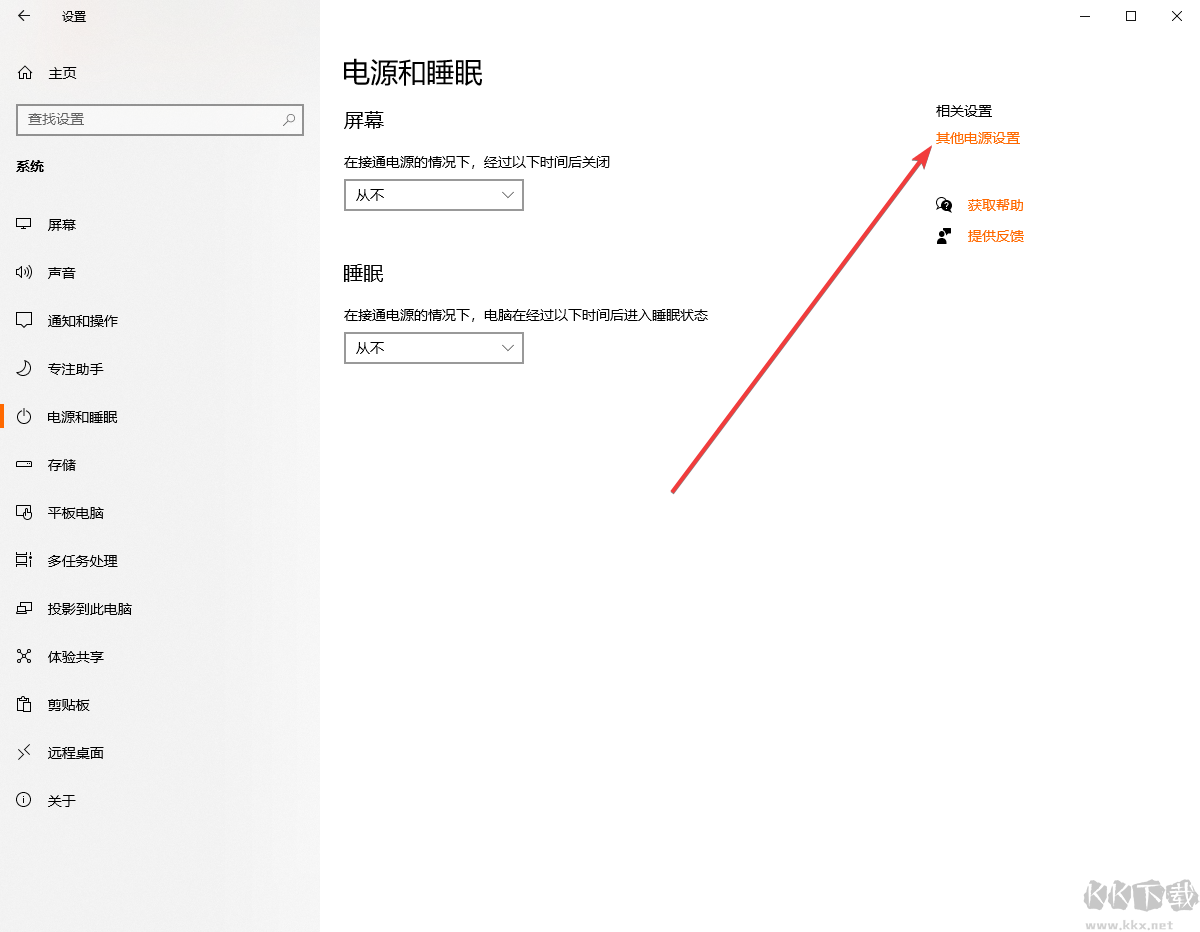1200x932 pixels.
Task: Select the 主页 home icon
Action: [22, 72]
